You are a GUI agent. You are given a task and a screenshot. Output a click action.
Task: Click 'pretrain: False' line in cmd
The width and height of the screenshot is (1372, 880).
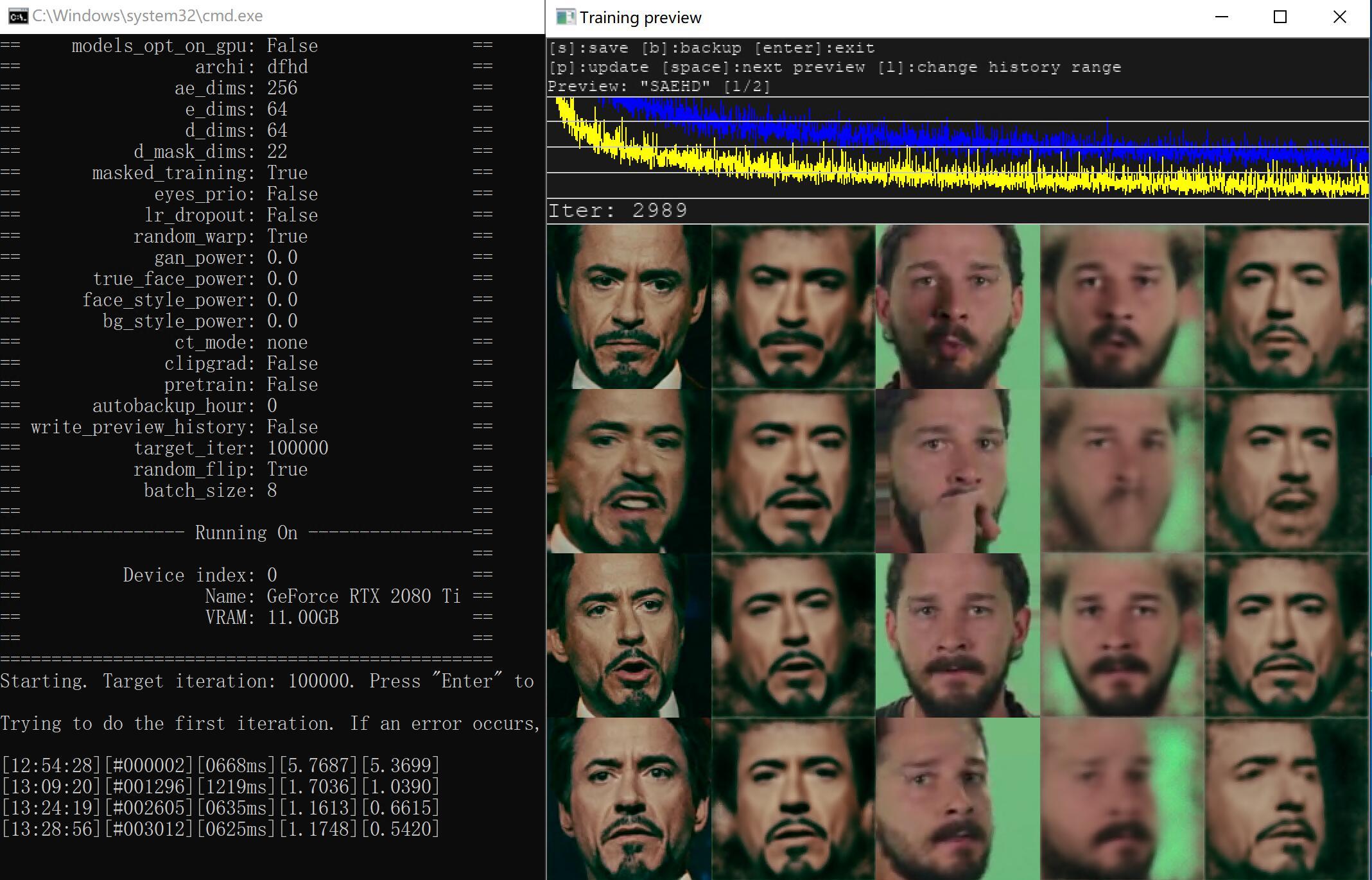(241, 384)
